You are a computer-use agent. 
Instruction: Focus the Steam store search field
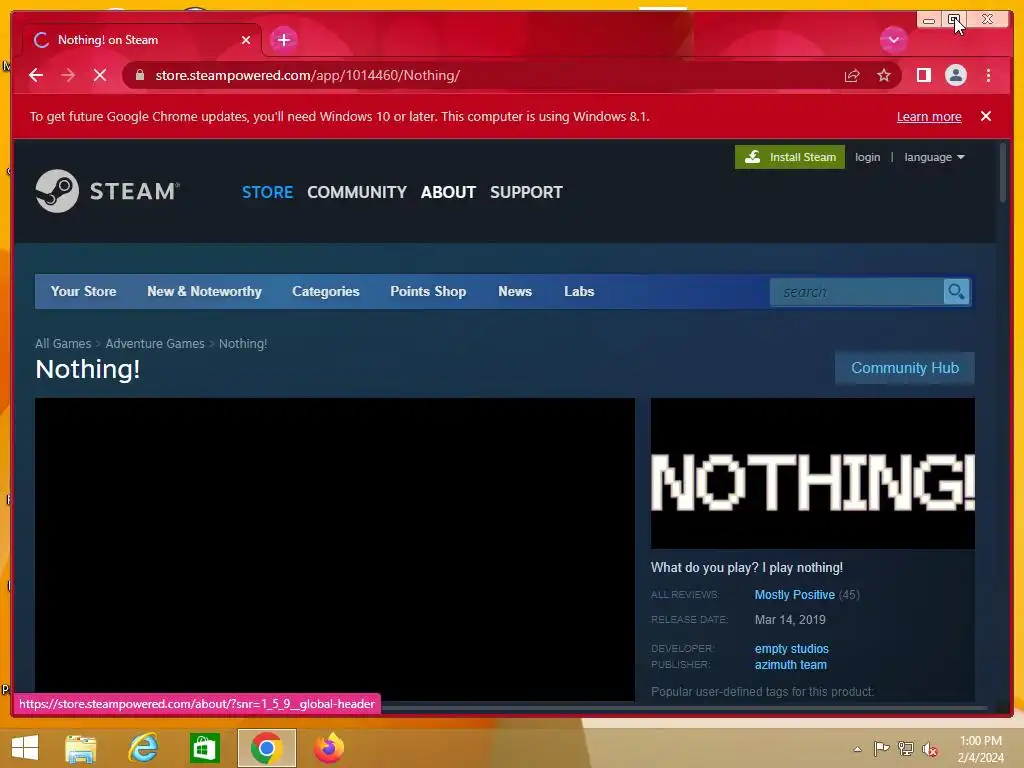[856, 292]
